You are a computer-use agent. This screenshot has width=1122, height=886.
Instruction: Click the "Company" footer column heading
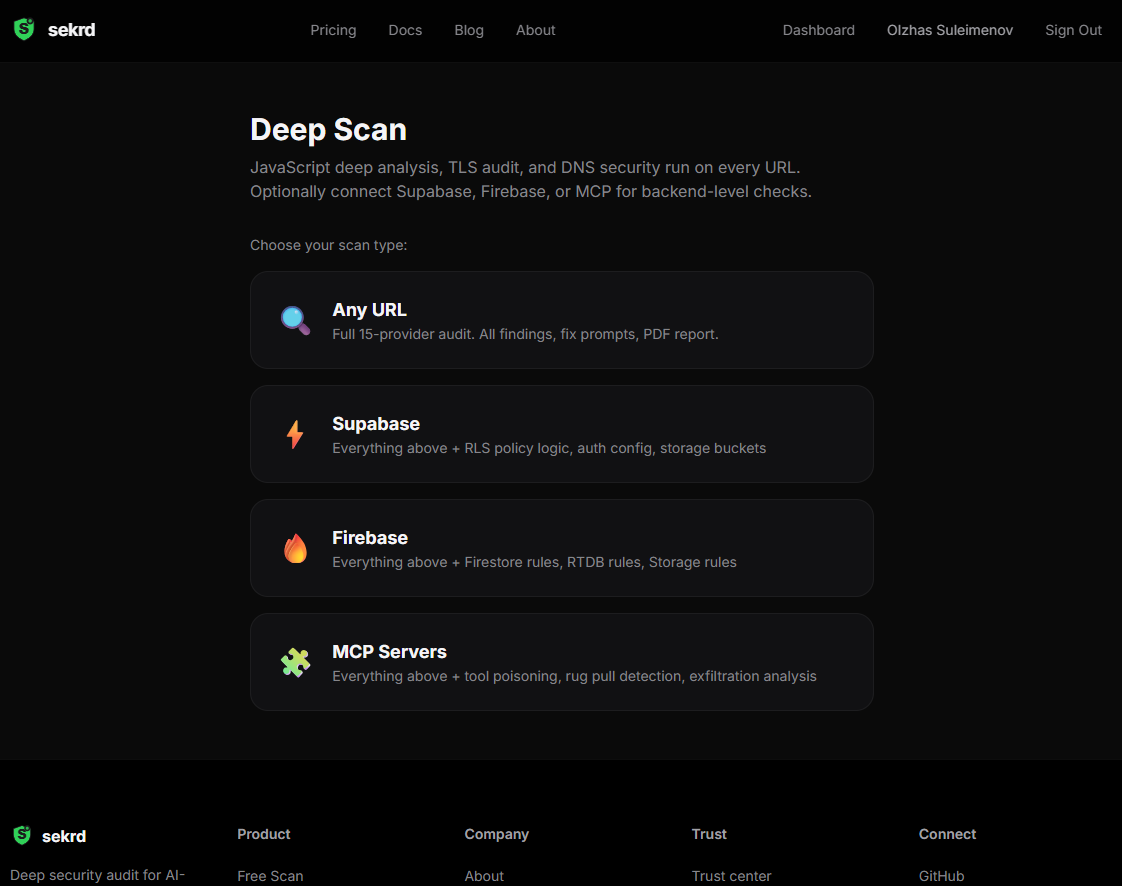click(497, 834)
